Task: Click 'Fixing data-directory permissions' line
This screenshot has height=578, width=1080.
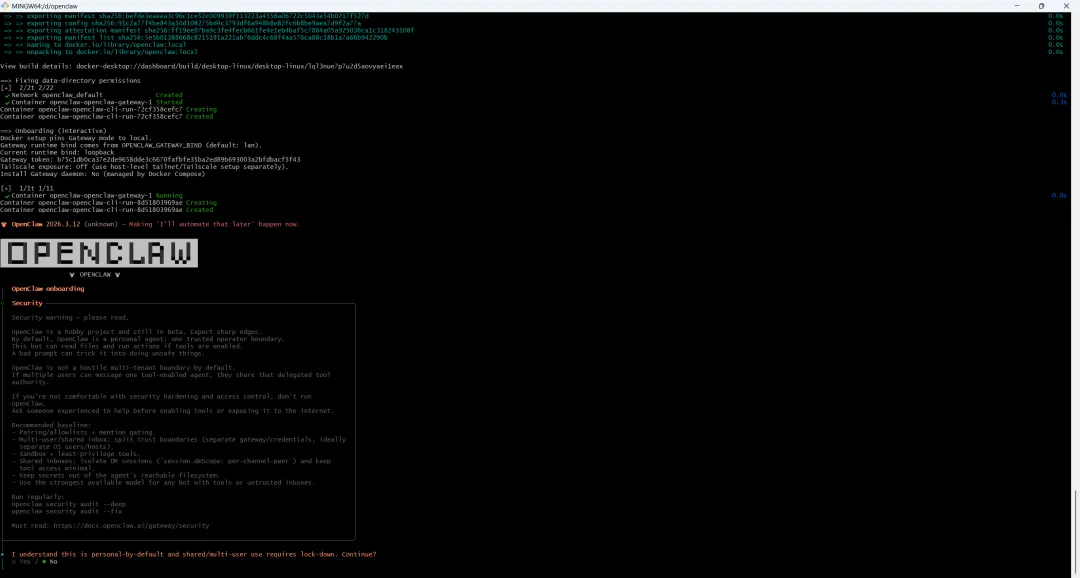Action: pos(70,81)
